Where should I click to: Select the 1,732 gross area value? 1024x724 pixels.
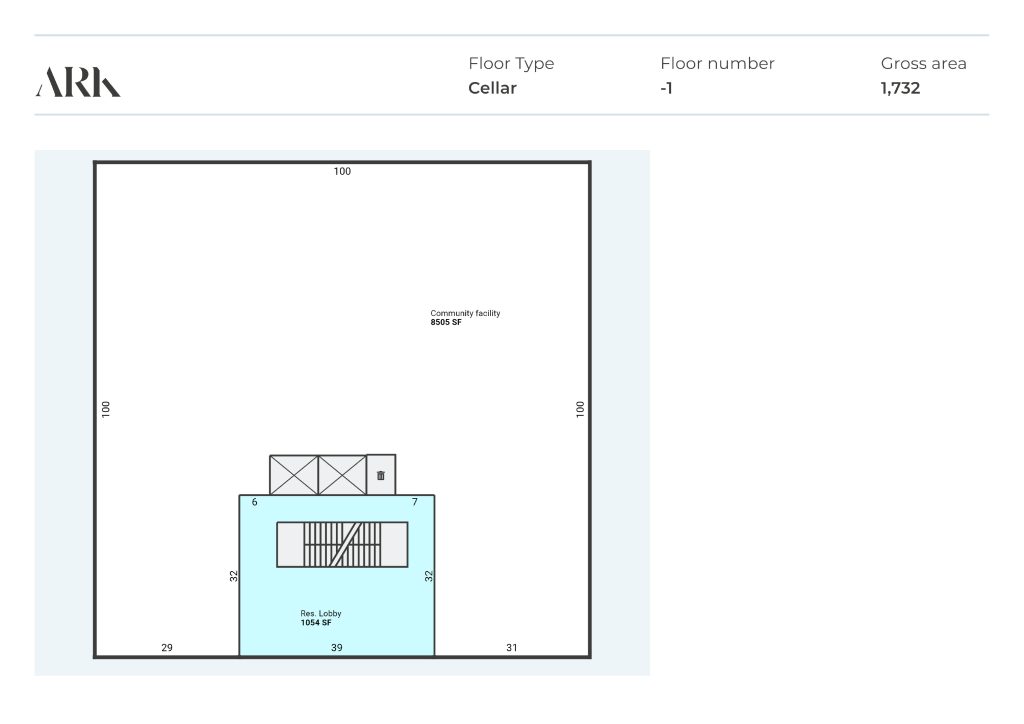[x=900, y=88]
